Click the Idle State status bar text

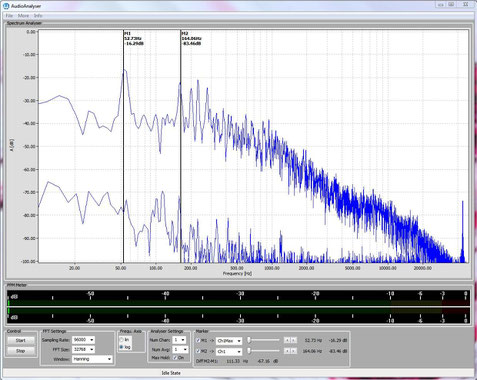171,373
